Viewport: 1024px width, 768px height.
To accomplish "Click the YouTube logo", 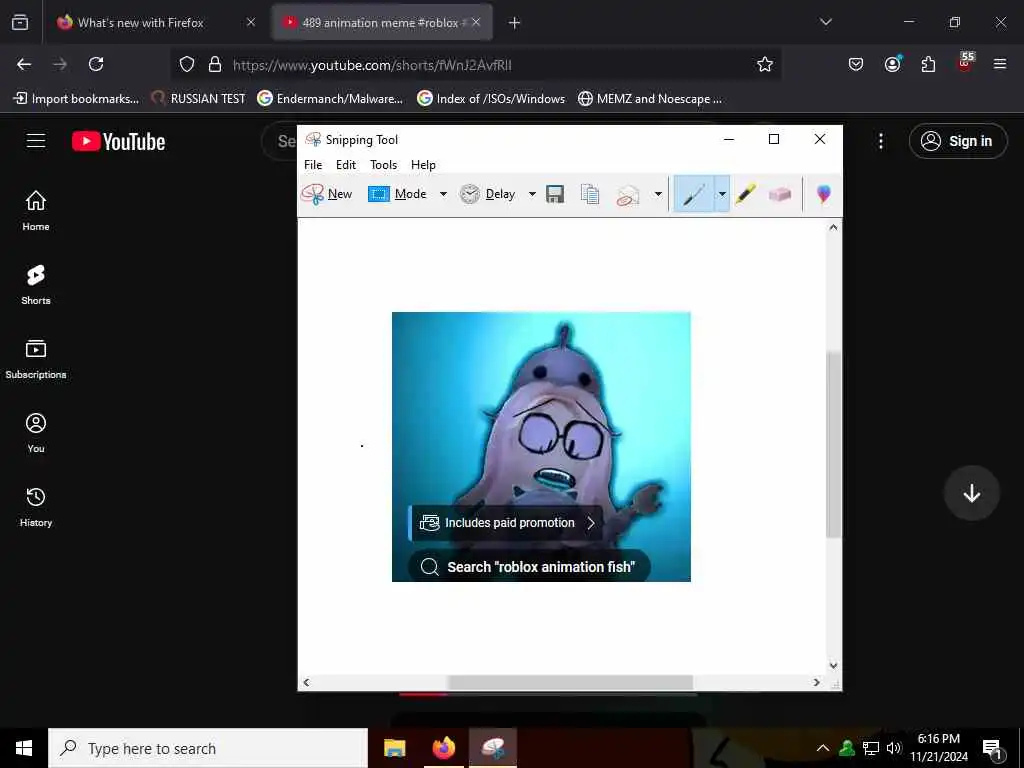I will [x=118, y=141].
